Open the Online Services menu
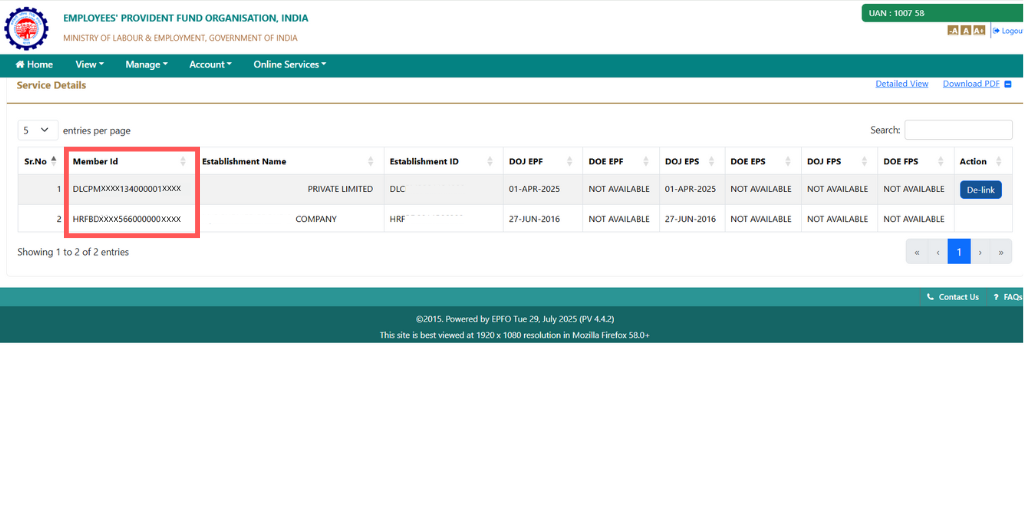 (290, 65)
